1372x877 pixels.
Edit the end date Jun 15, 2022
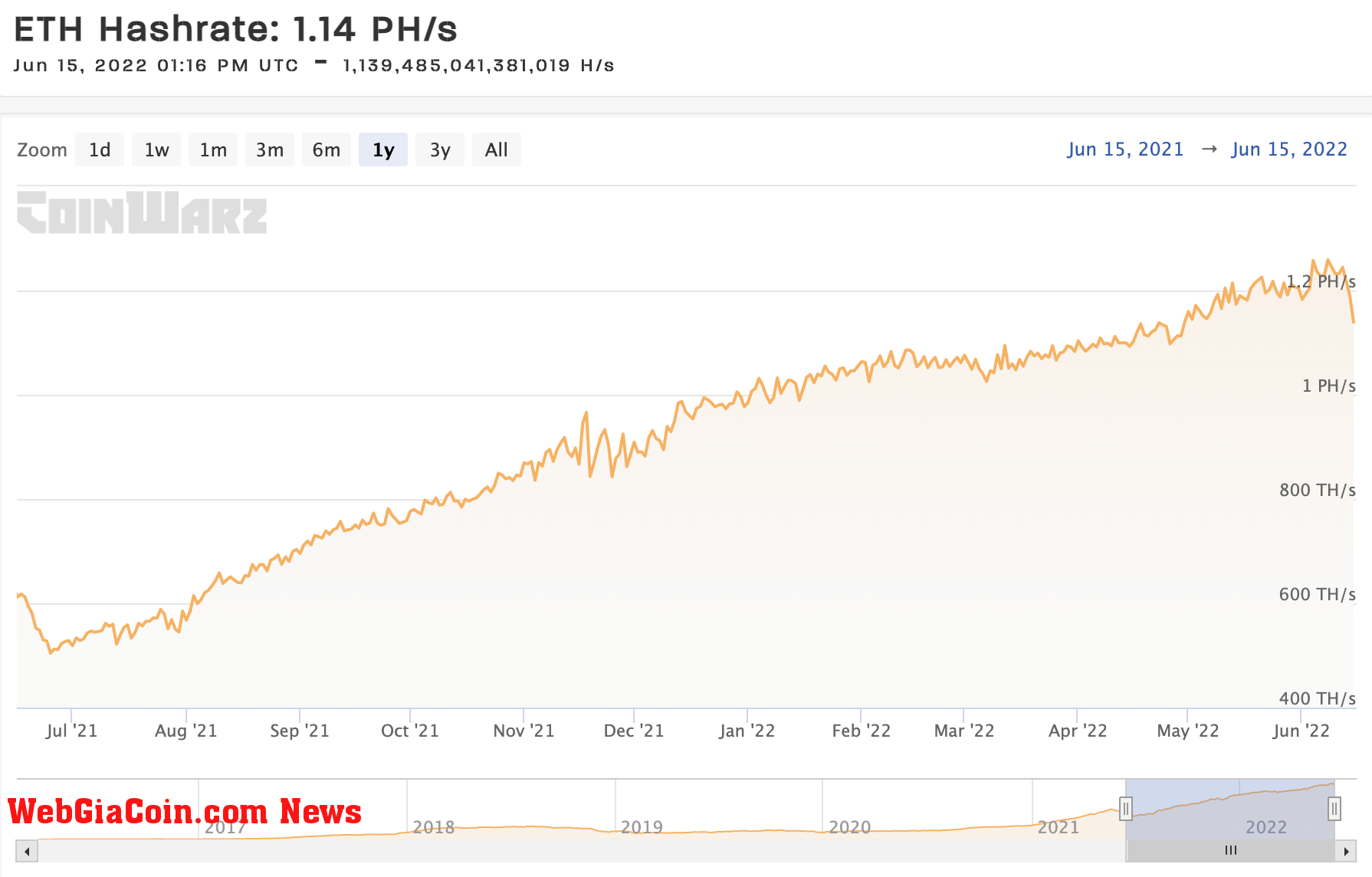(x=1289, y=149)
